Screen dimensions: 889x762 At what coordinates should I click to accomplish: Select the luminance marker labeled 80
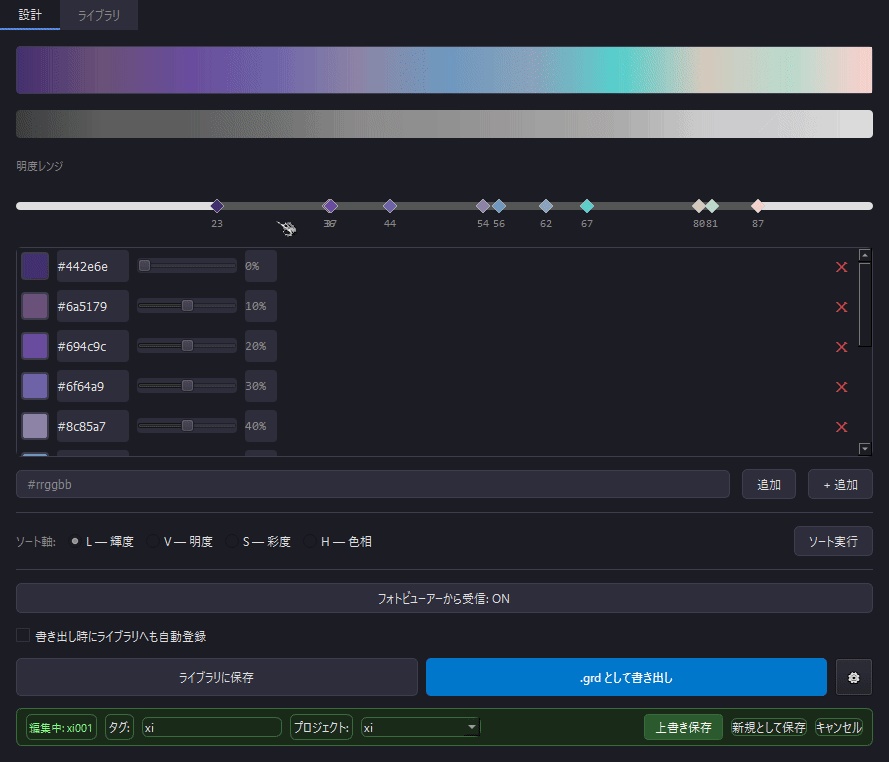coord(698,206)
